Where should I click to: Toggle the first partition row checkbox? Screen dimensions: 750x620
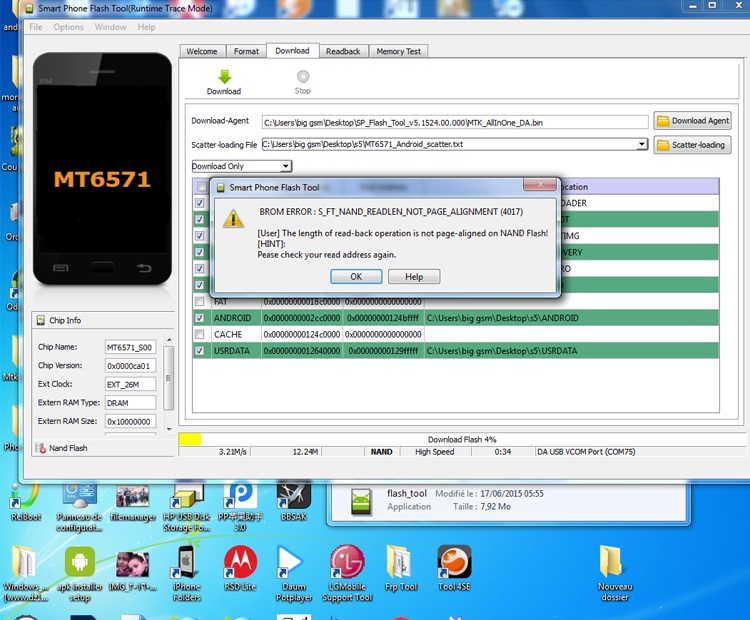[199, 203]
